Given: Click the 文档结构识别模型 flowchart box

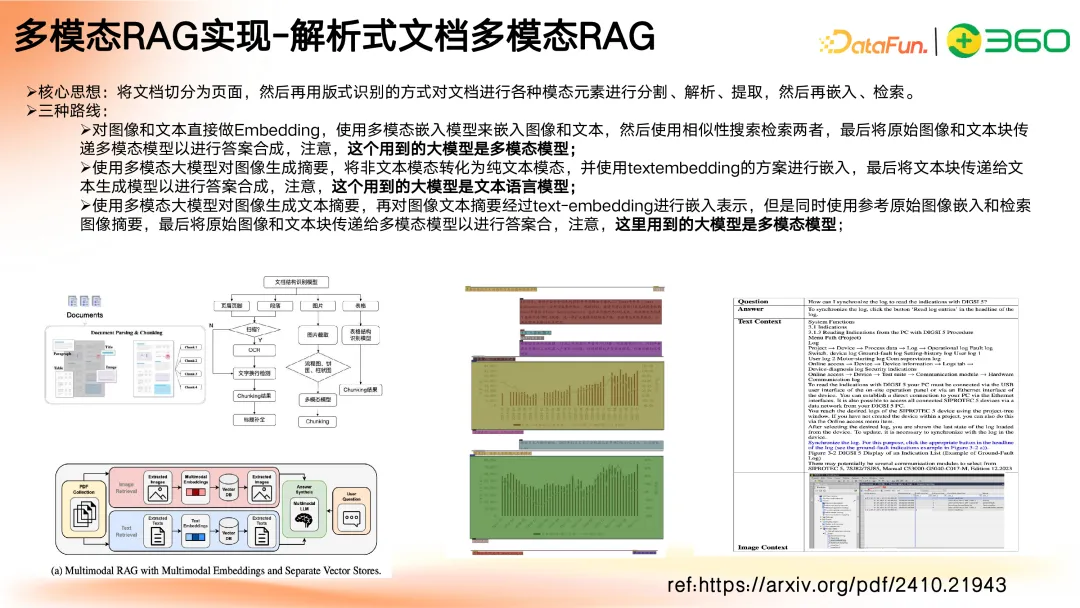Looking at the screenshot, I should (296, 282).
